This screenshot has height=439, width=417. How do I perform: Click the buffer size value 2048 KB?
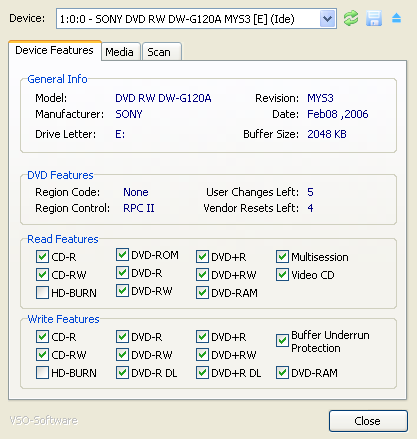pyautogui.click(x=327, y=134)
